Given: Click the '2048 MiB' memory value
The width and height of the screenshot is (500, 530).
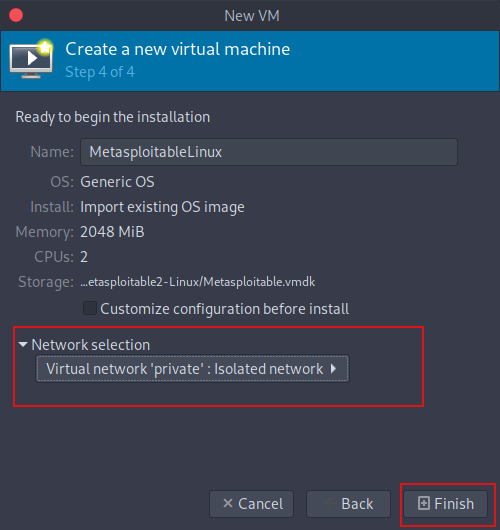Looking at the screenshot, I should [112, 232].
